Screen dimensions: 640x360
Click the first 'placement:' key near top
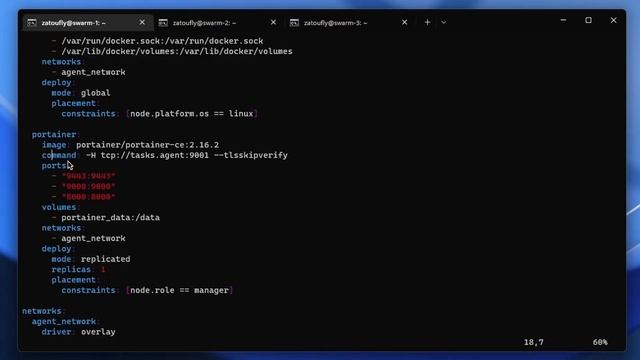75,103
